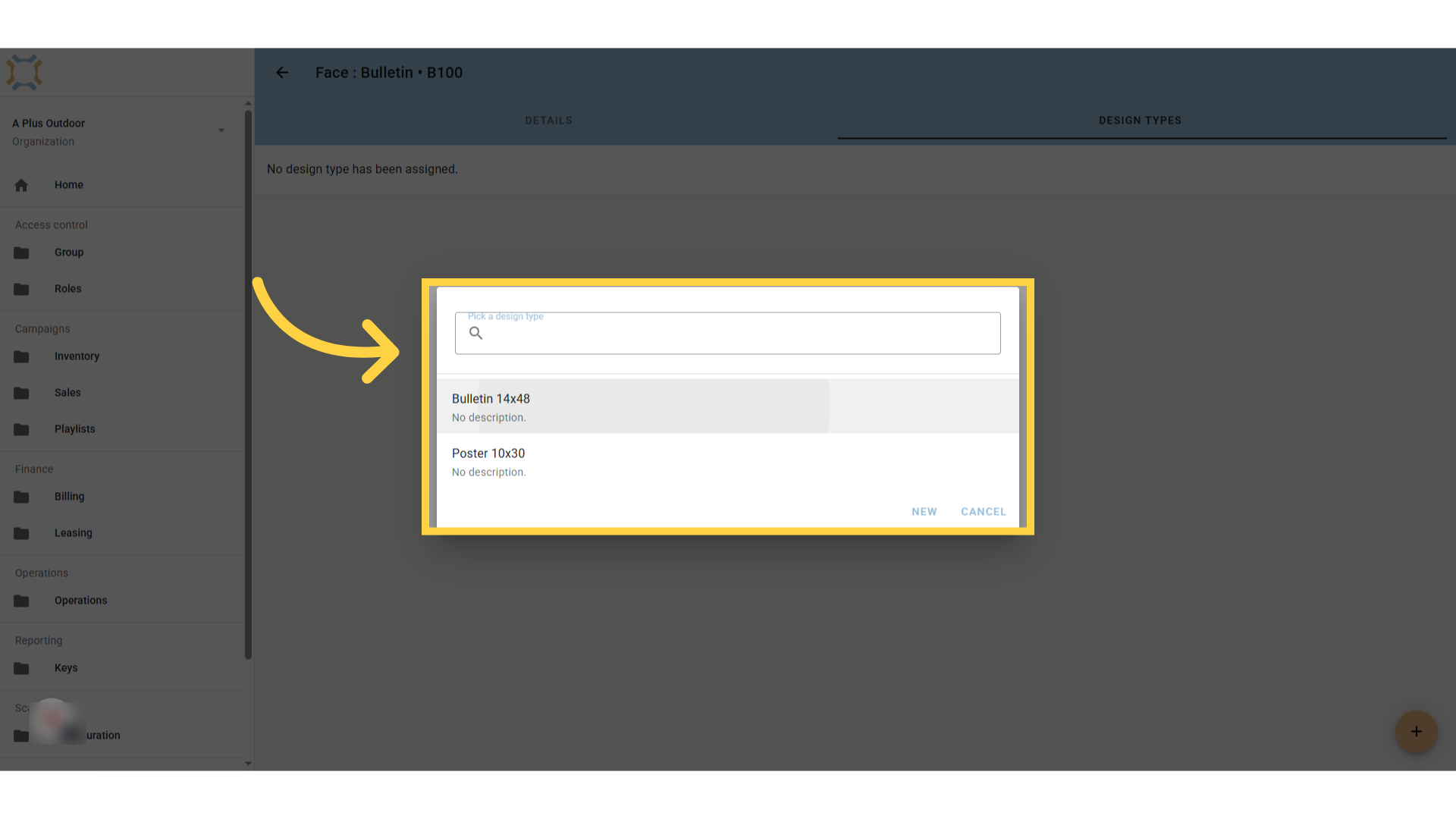Viewport: 1456px width, 819px height.
Task: Click the back arrow beside Face title
Action: tap(282, 73)
